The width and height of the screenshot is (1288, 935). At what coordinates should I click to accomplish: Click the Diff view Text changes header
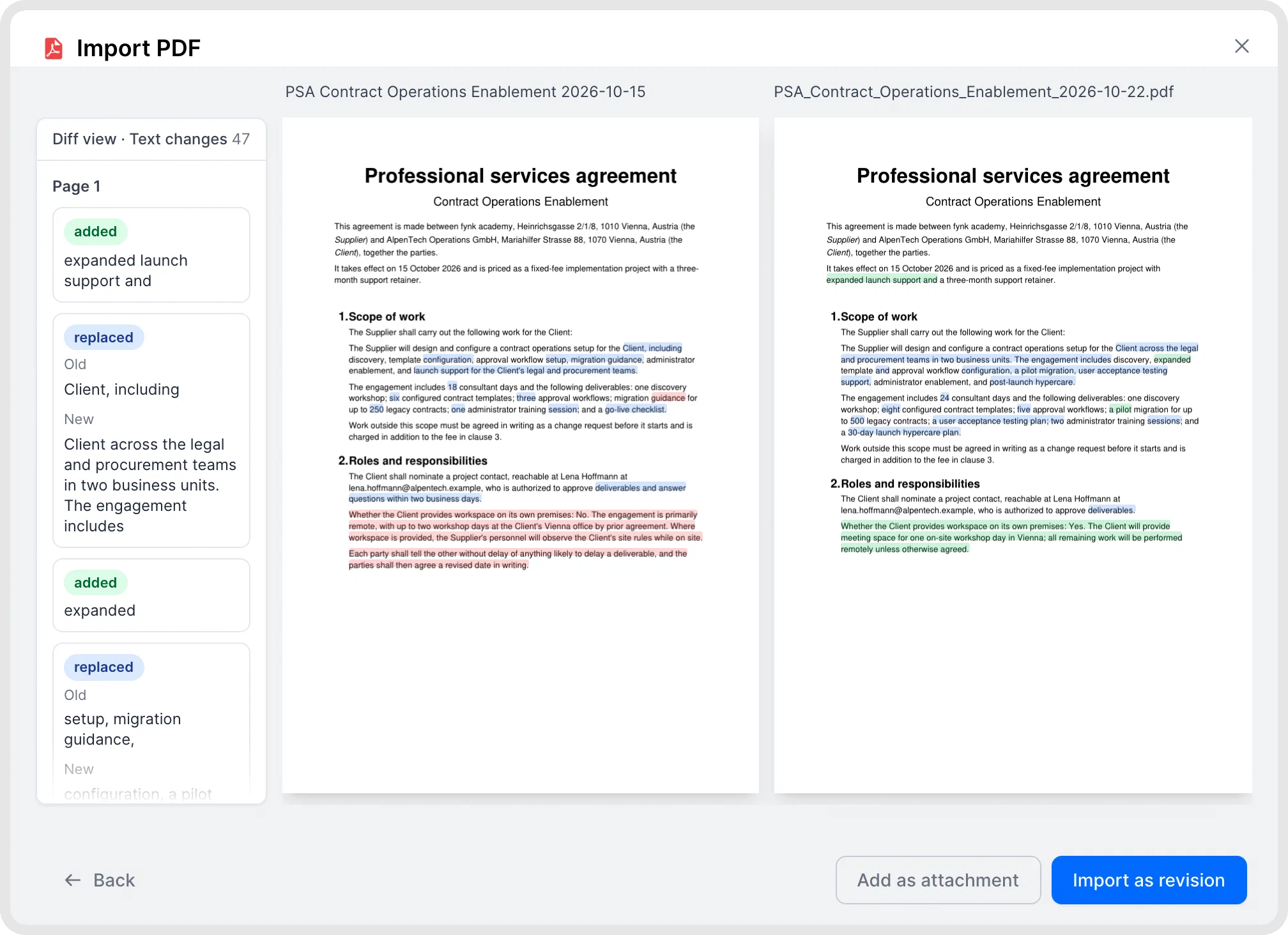click(x=151, y=139)
